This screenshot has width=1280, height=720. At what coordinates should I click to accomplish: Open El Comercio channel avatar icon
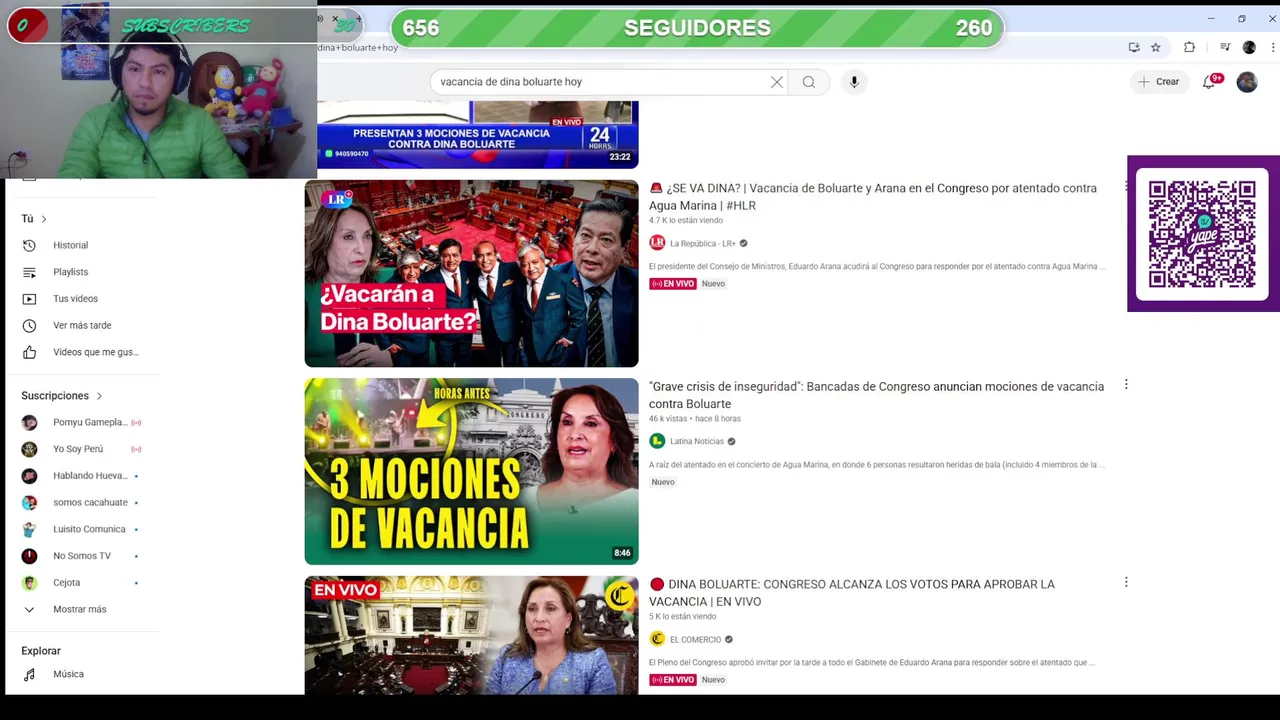pos(657,639)
